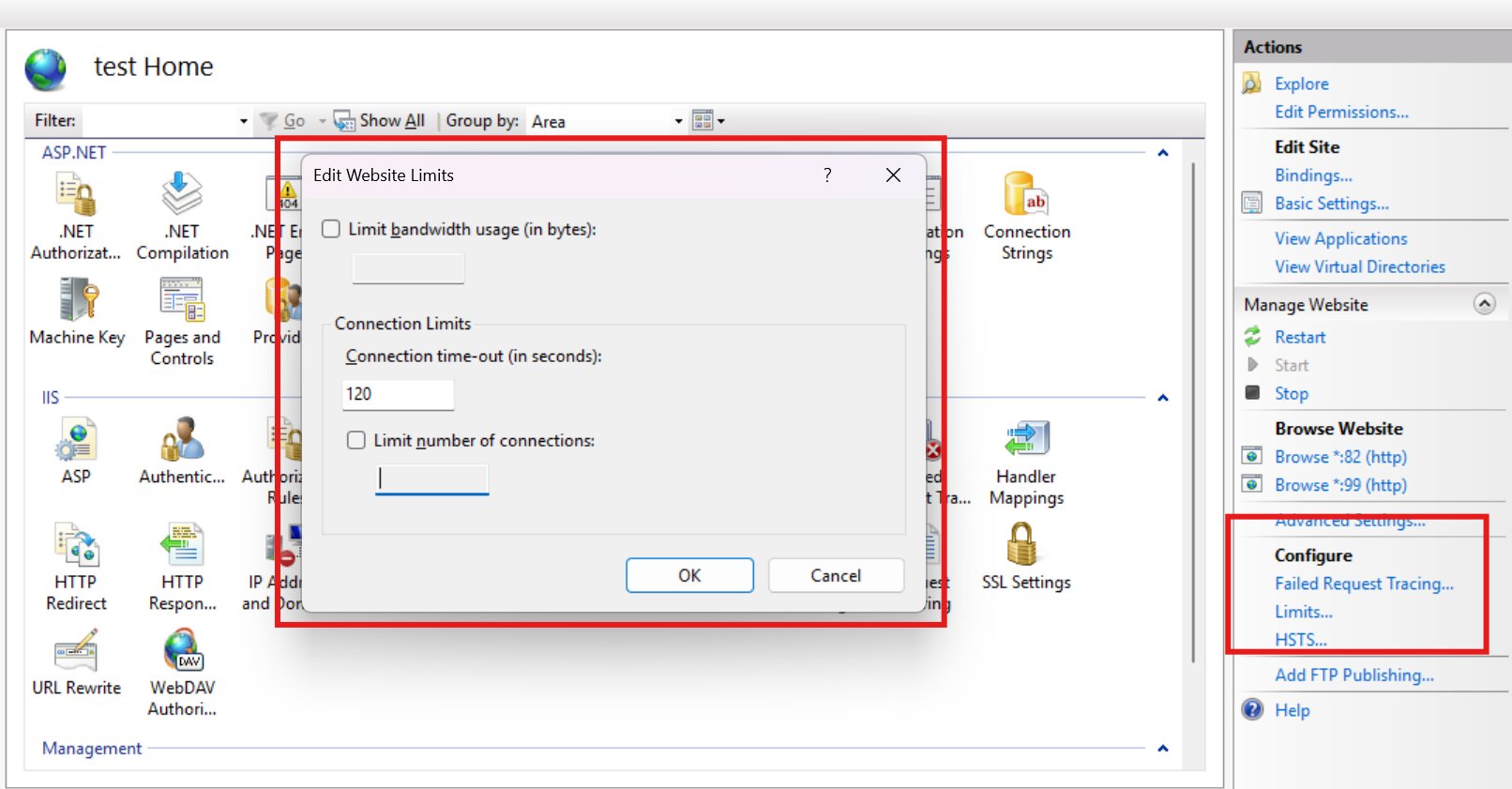Click the Help question mark icon
Image resolution: width=1512 pixels, height=789 pixels.
point(1253,709)
